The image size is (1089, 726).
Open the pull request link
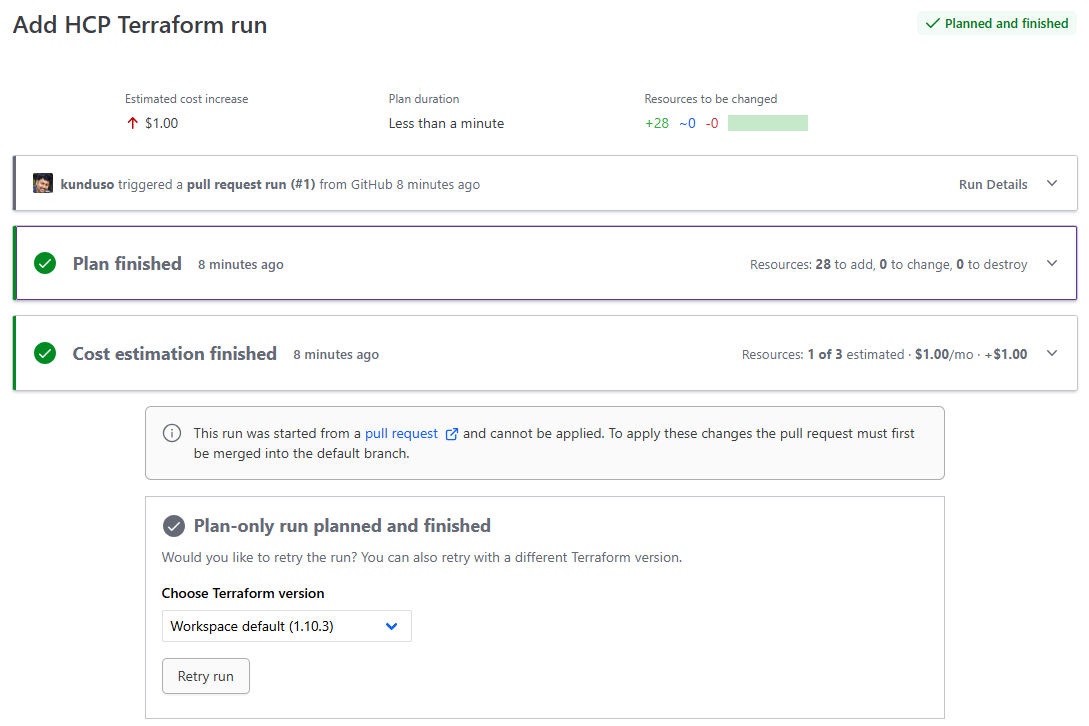click(x=401, y=434)
